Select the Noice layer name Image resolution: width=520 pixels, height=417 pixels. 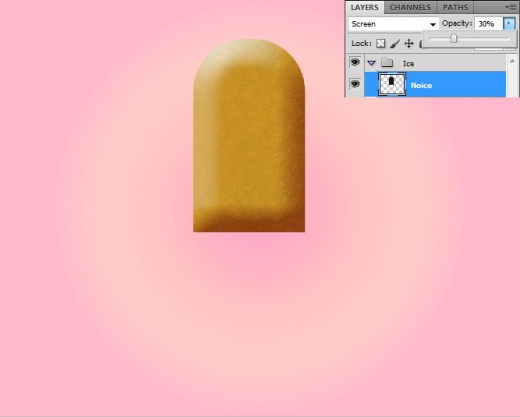(421, 85)
